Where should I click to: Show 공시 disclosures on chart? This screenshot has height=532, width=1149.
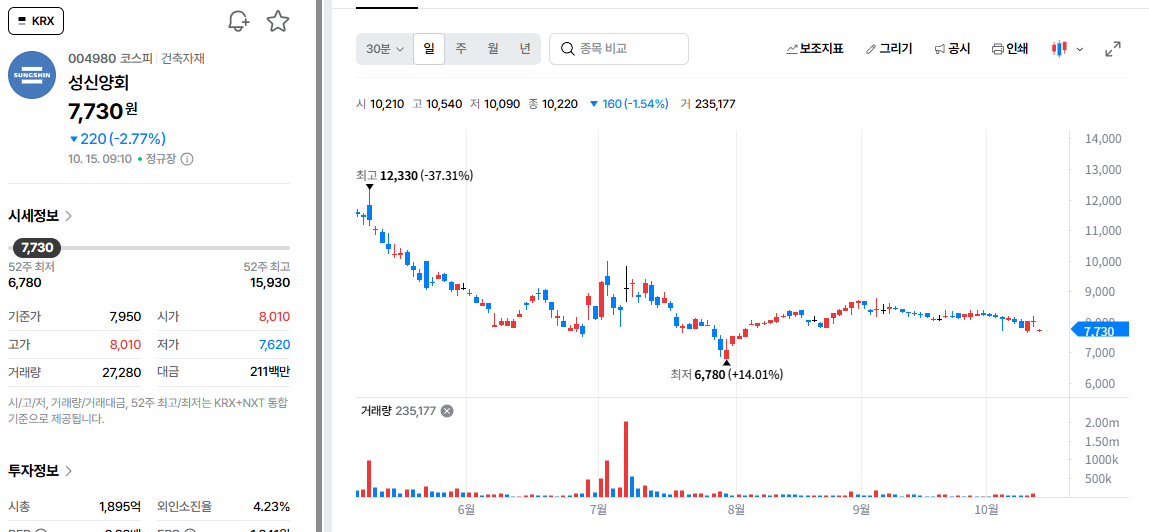tap(952, 49)
